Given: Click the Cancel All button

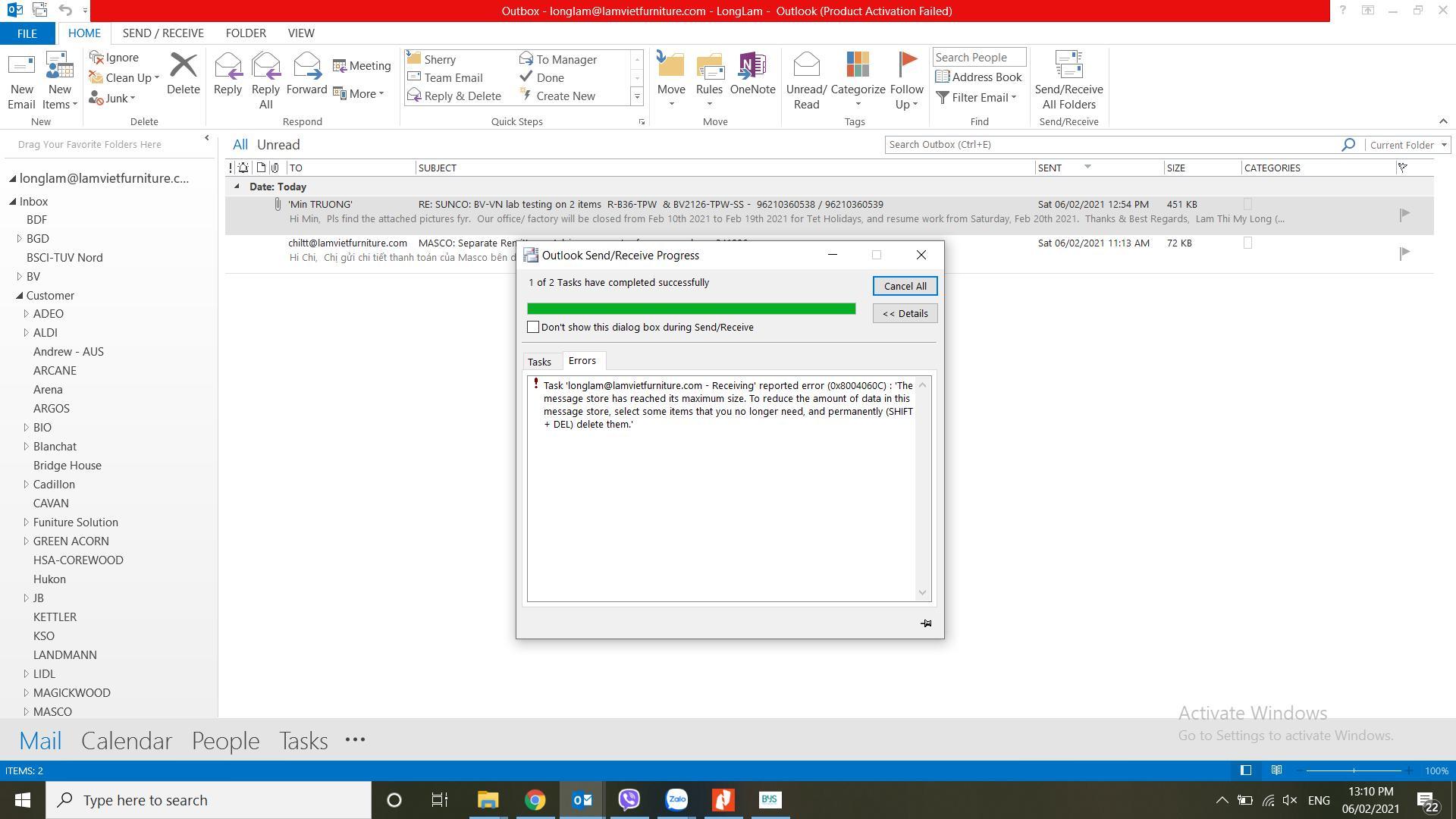Looking at the screenshot, I should pos(905,286).
